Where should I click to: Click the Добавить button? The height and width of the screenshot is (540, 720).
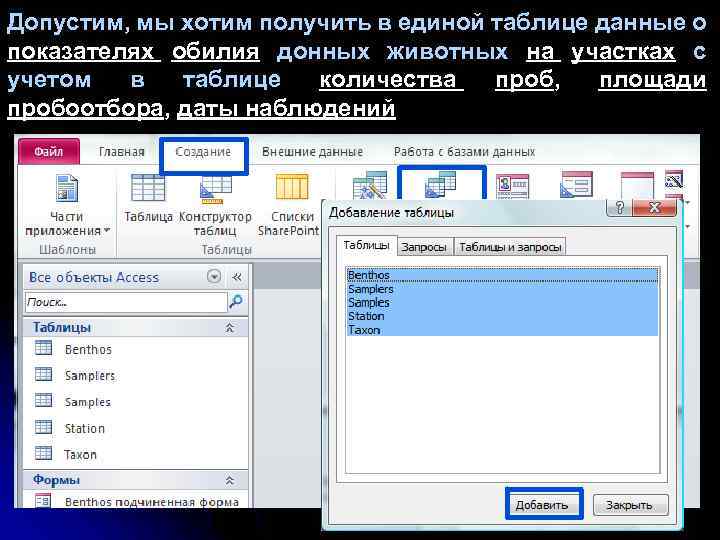pyautogui.click(x=544, y=505)
